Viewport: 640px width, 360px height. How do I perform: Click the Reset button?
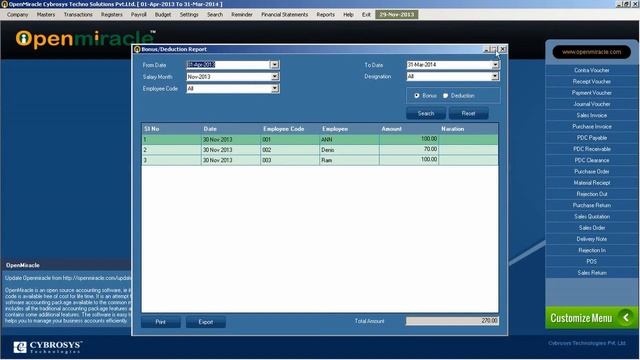[468, 113]
